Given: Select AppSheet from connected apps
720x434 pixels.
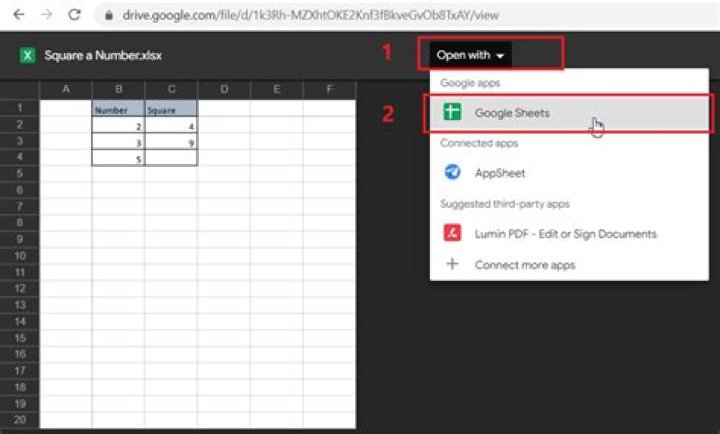Looking at the screenshot, I should coord(569,173).
